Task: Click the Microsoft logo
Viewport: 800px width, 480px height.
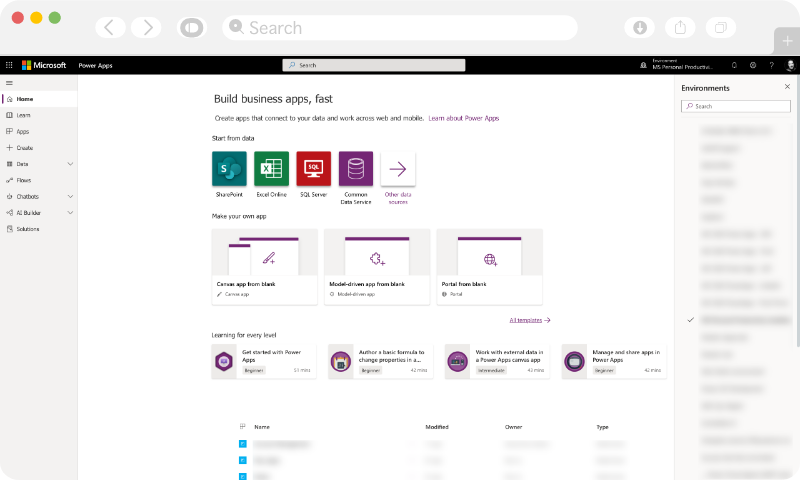Action: click(x=44, y=65)
